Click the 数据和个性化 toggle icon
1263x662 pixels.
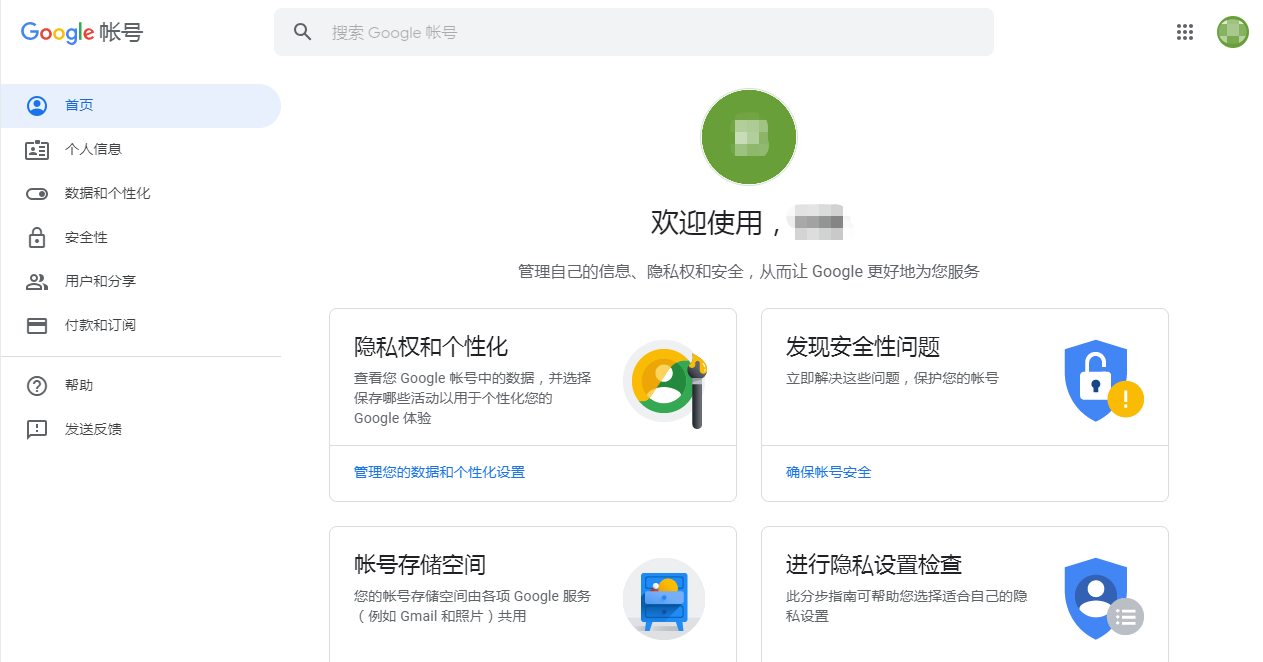(37, 194)
